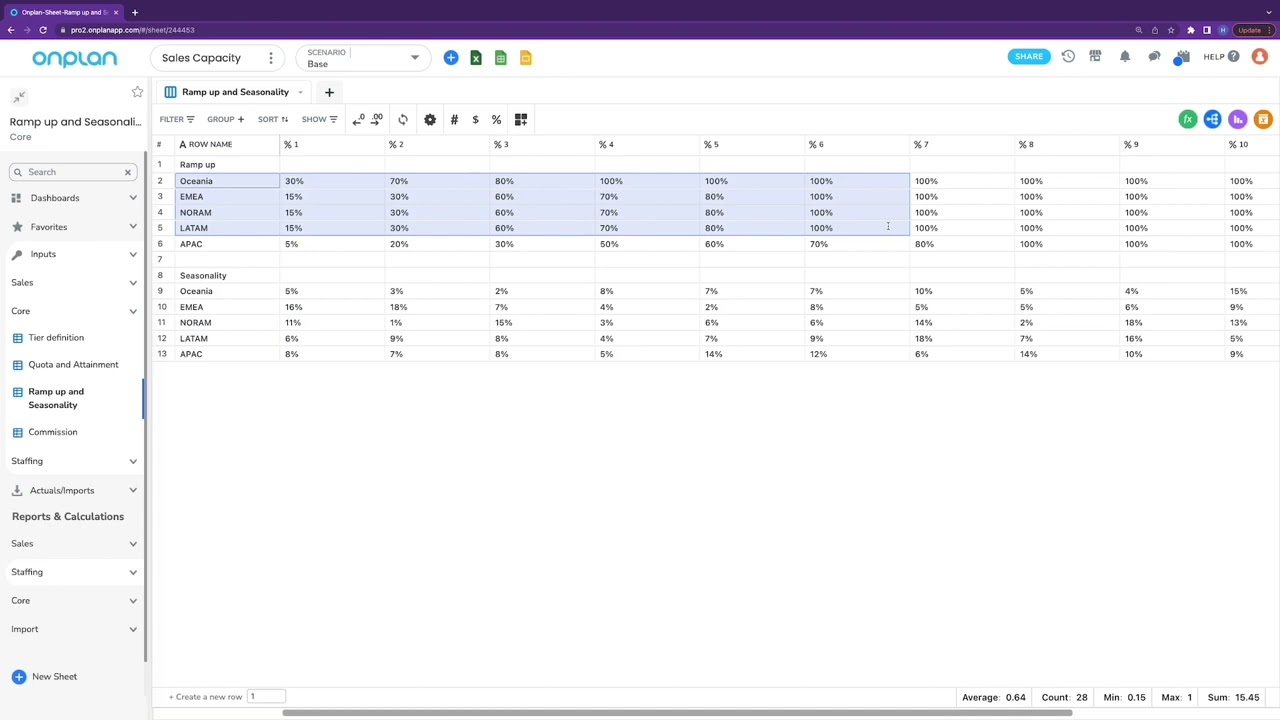The width and height of the screenshot is (1280, 720).
Task: Open the Ramp up and Seasonality tab arrow
Action: (300, 92)
